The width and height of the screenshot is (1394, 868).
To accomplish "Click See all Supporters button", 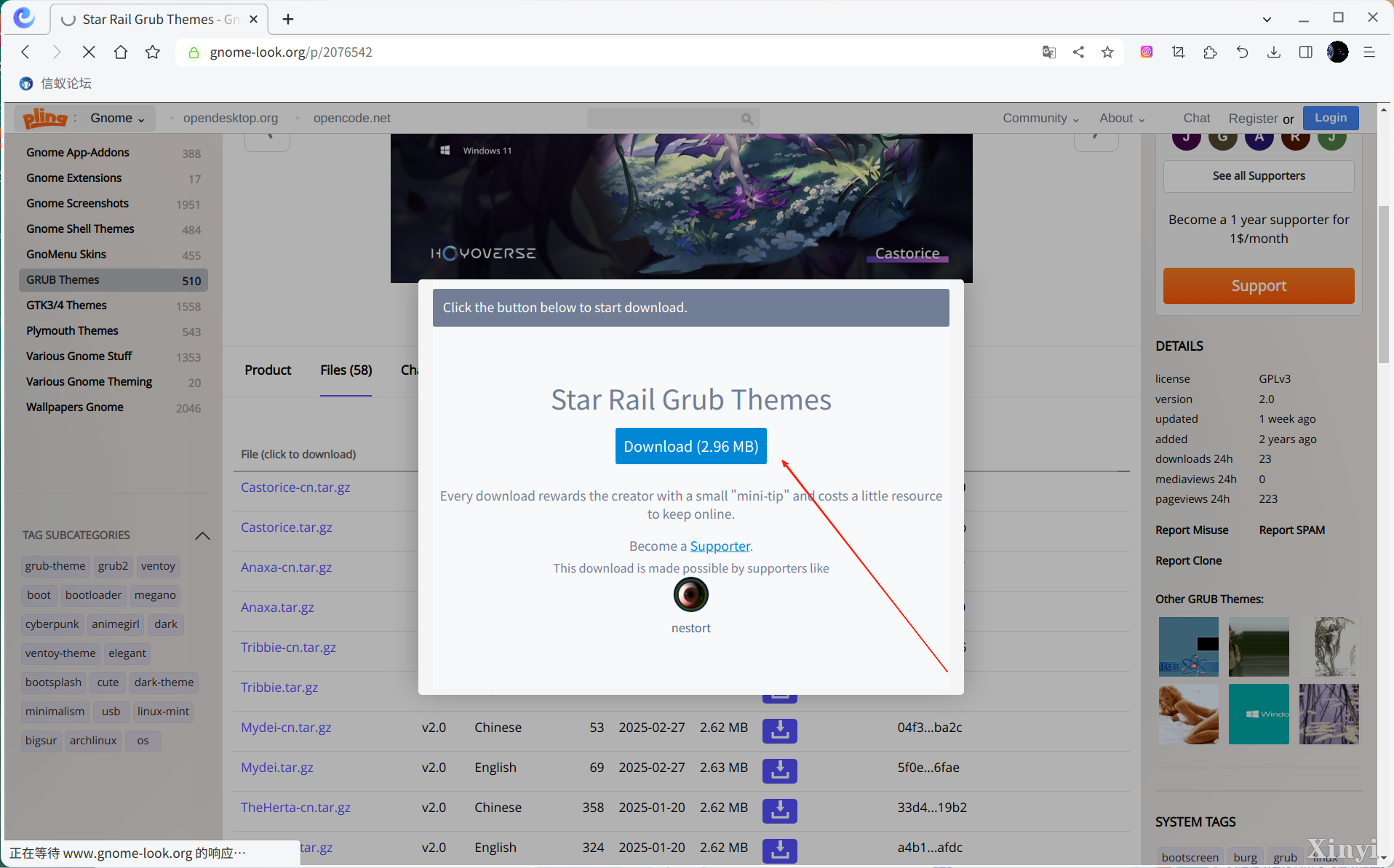I will 1259,176.
